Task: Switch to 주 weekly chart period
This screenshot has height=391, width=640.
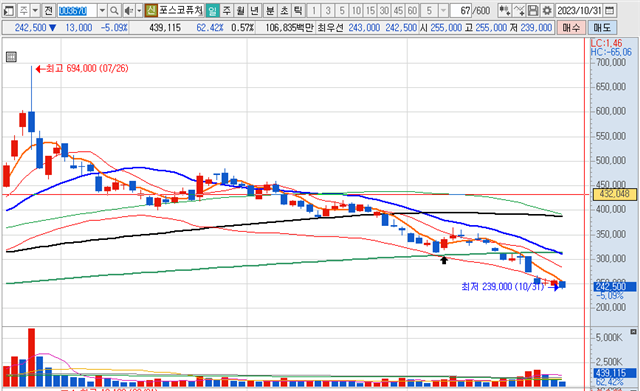Action: [x=226, y=10]
